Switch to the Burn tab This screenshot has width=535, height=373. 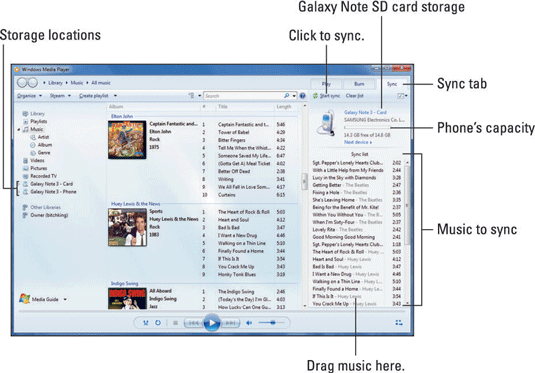(x=359, y=84)
